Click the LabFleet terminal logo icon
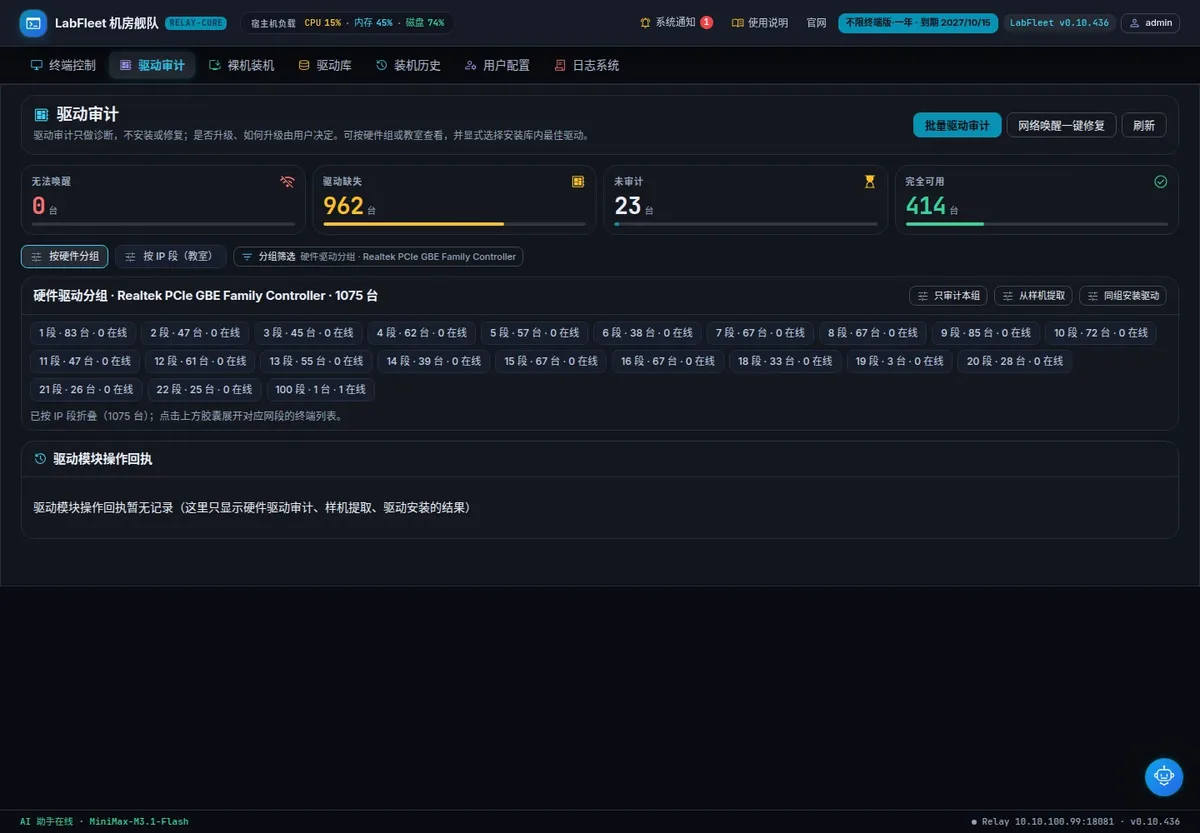1200x833 pixels. (x=33, y=23)
